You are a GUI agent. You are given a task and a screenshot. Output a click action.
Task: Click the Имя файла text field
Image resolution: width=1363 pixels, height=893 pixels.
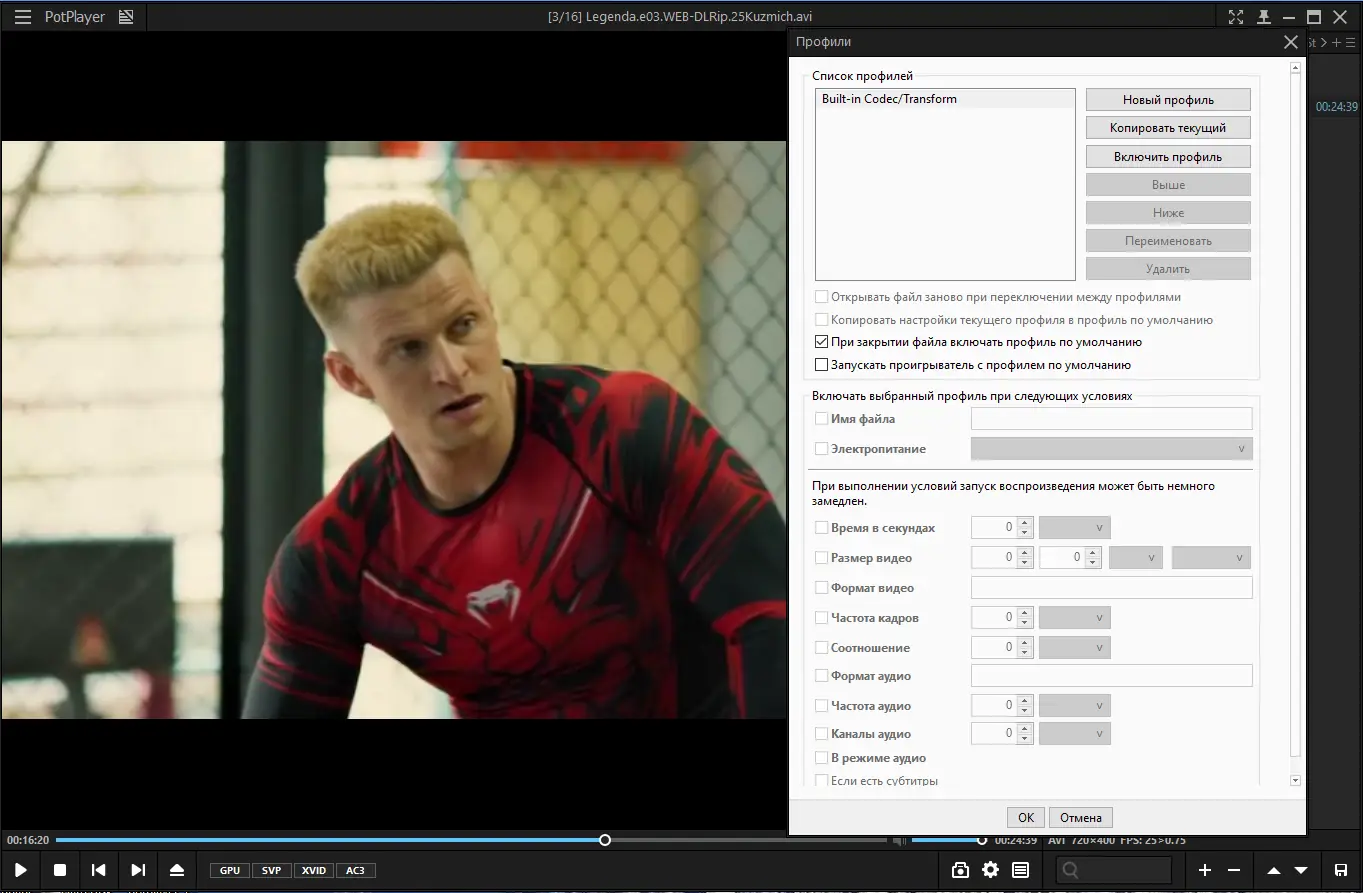(1112, 419)
